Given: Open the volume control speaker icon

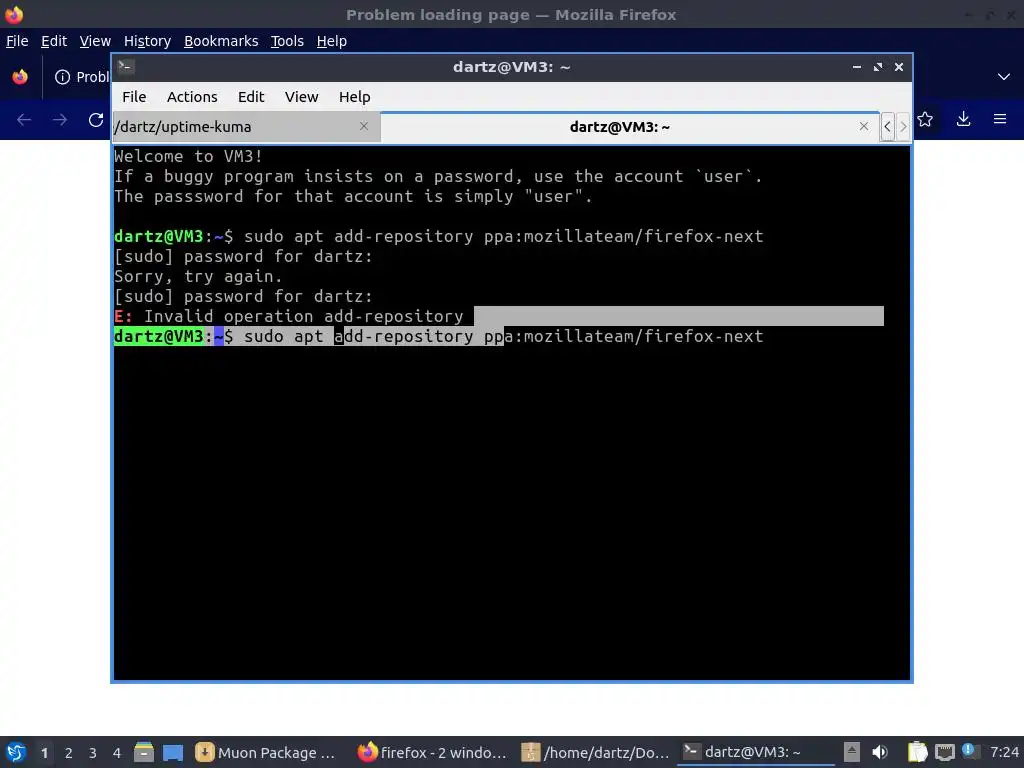Looking at the screenshot, I should coord(880,752).
